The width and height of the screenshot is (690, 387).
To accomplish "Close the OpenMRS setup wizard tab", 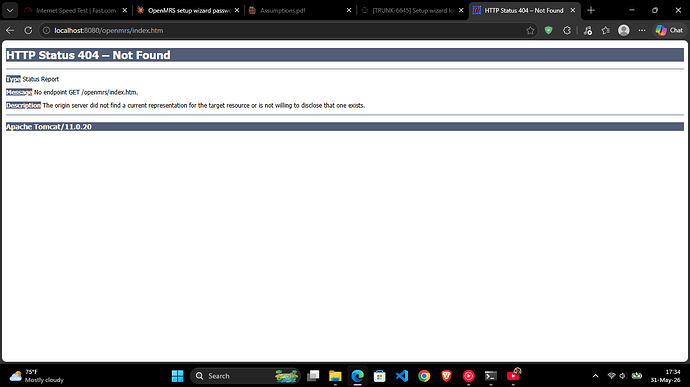I will [237, 10].
